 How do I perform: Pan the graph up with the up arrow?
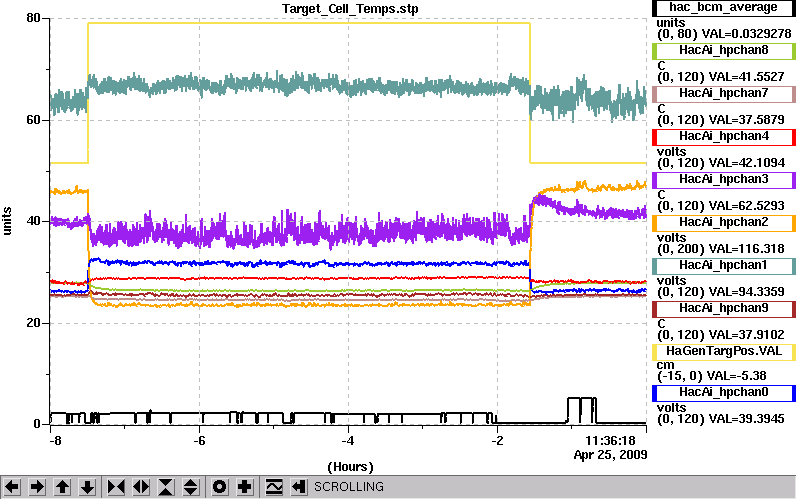click(62, 487)
